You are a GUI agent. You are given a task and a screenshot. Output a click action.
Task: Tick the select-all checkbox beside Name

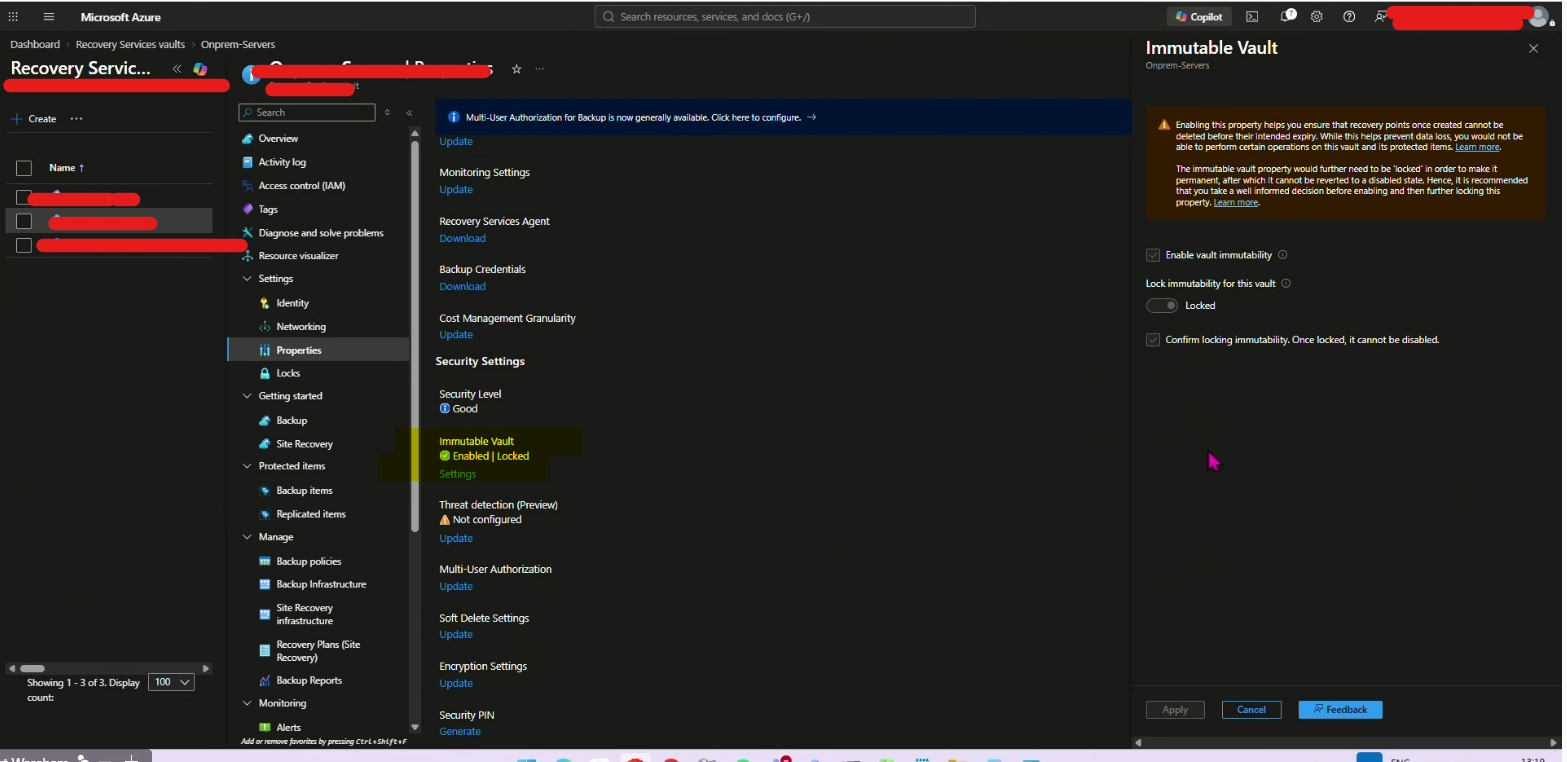pyautogui.click(x=24, y=168)
